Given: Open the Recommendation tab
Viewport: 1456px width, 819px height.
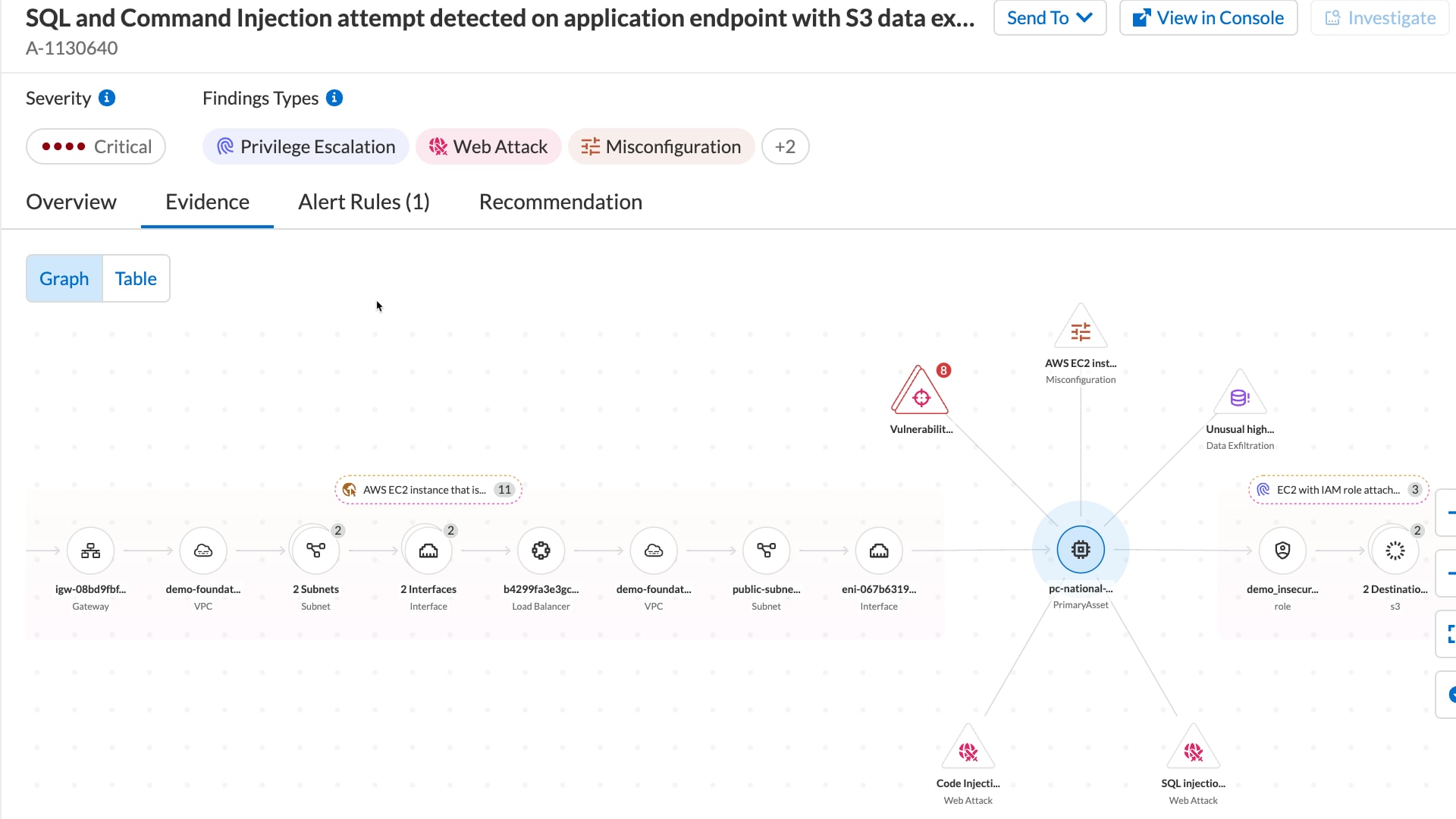Looking at the screenshot, I should tap(560, 202).
